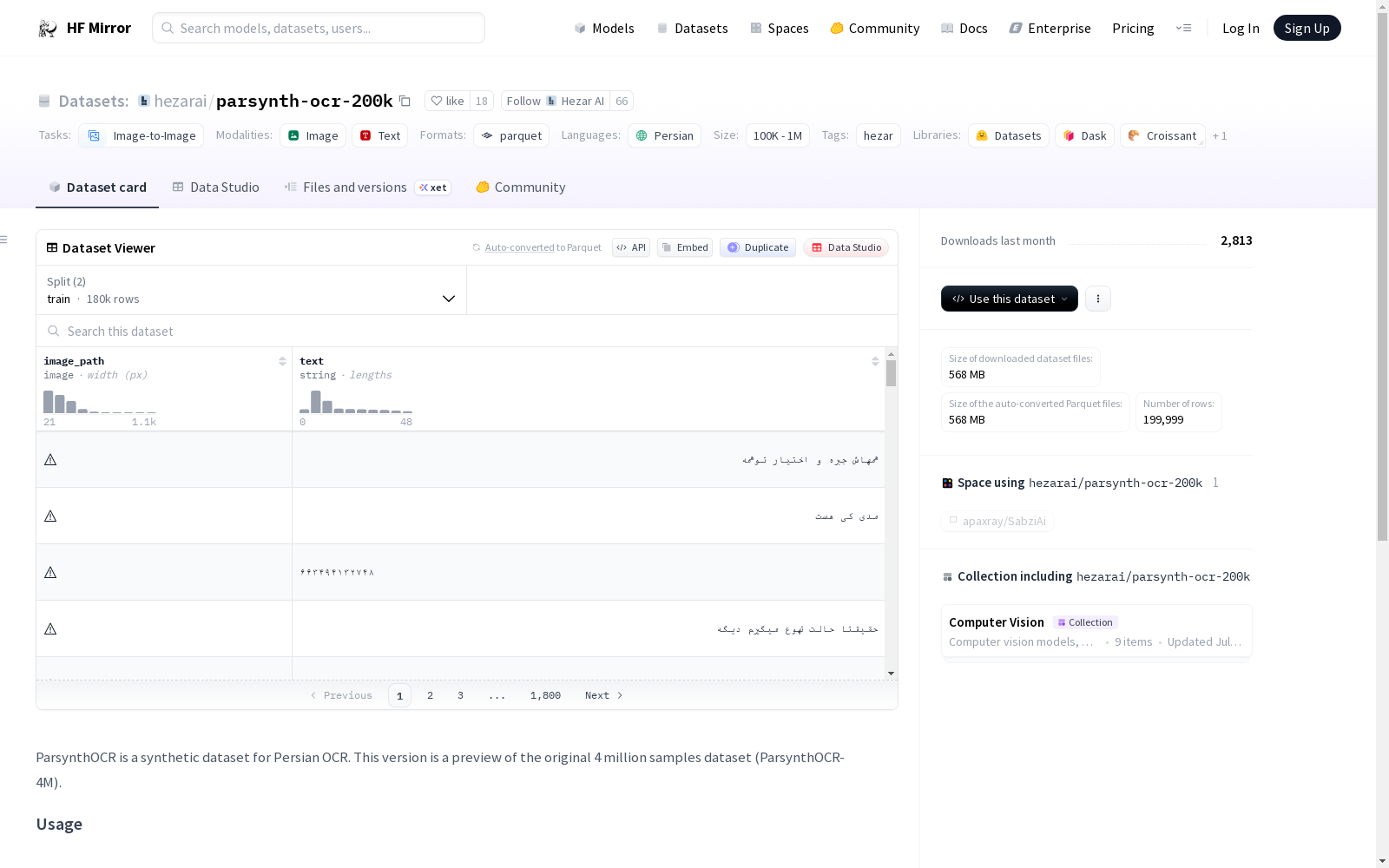Click the Duplicate button
1389x868 pixels.
(758, 247)
